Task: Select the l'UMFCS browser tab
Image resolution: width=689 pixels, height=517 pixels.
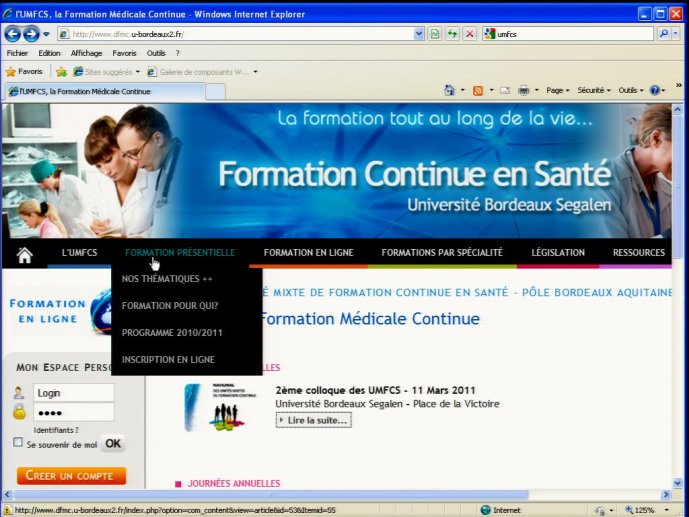Action: coord(105,91)
